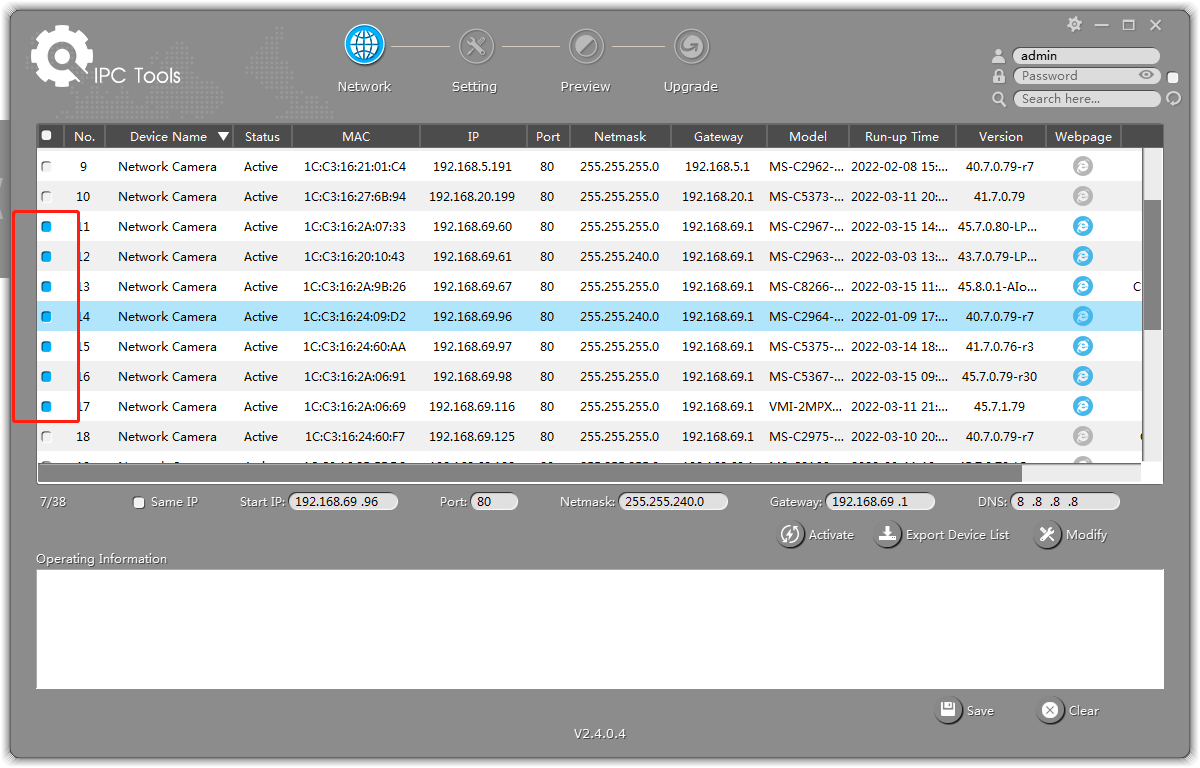Click Export Device List
The image size is (1200, 768).
(943, 535)
